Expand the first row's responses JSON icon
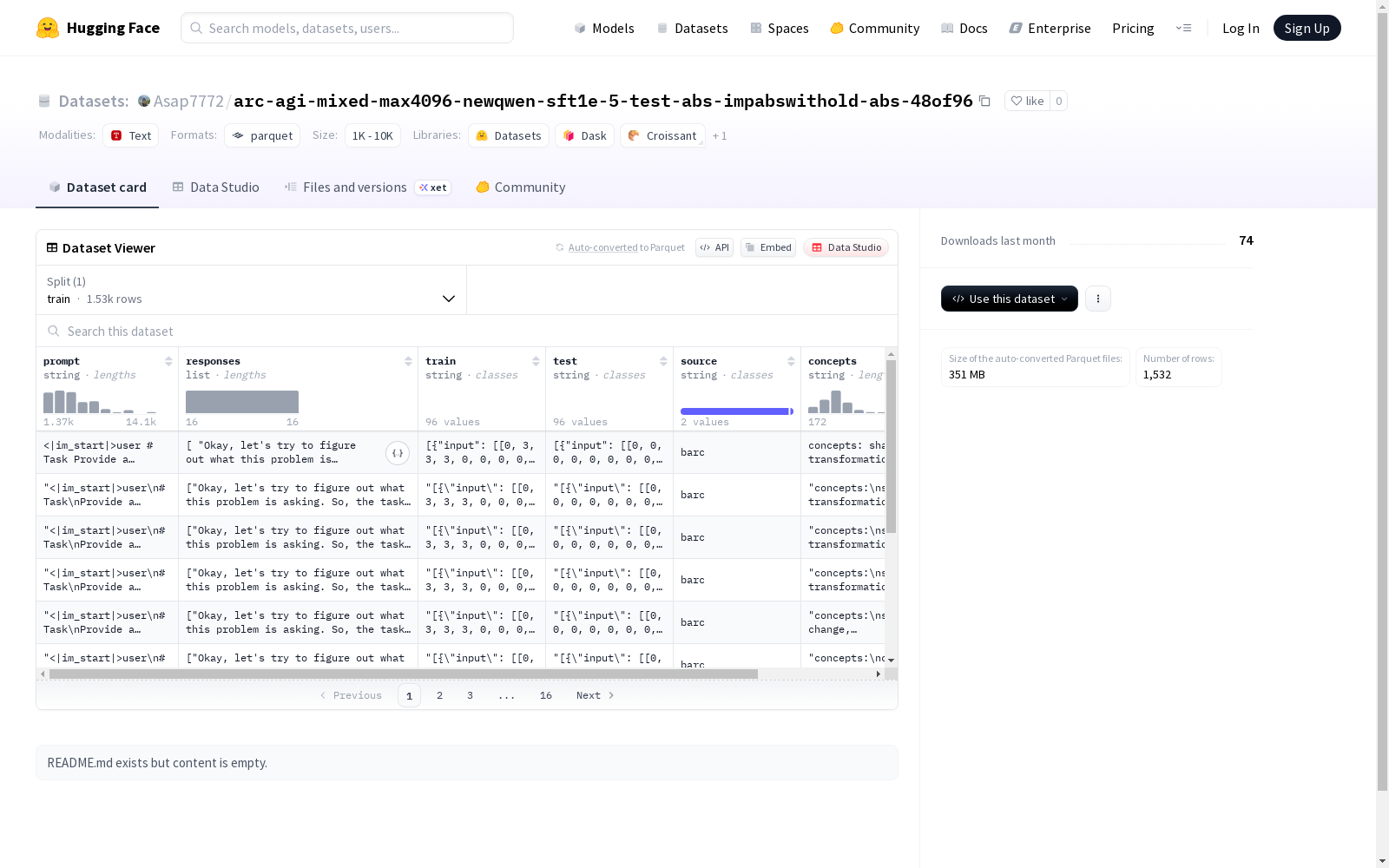 (x=398, y=452)
